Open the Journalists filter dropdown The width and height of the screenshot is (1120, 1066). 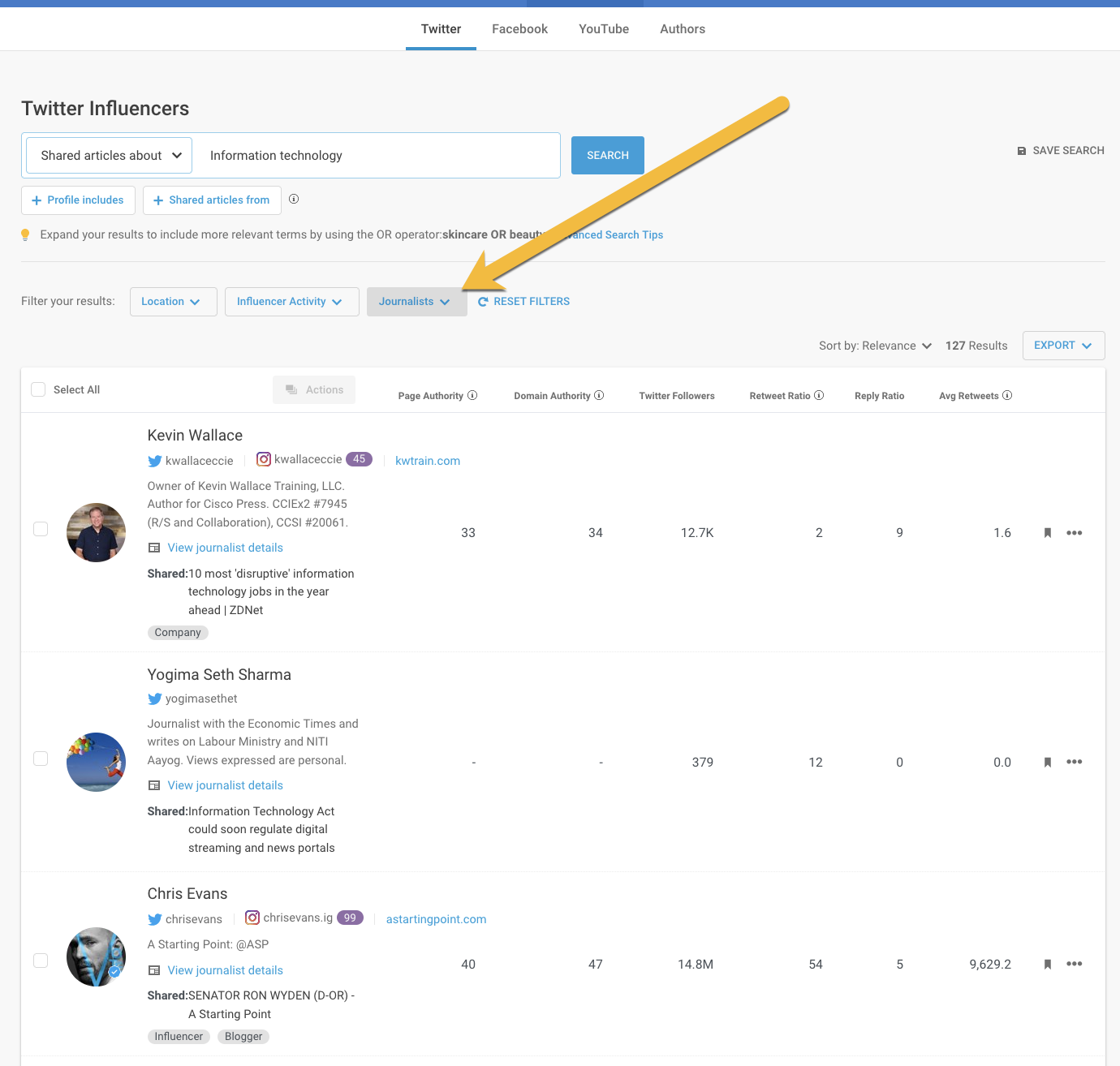[x=416, y=302]
